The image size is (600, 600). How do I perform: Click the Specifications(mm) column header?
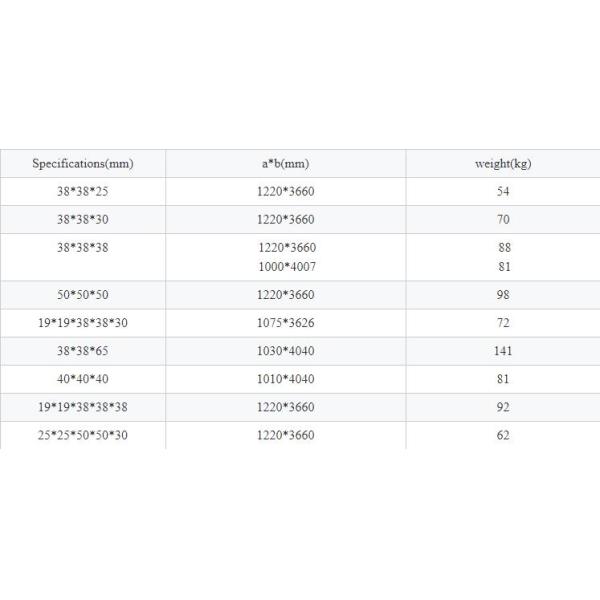point(83,163)
